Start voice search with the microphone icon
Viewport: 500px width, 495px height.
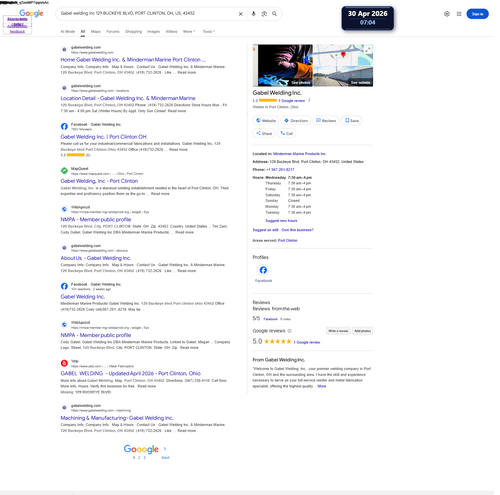coord(254,14)
